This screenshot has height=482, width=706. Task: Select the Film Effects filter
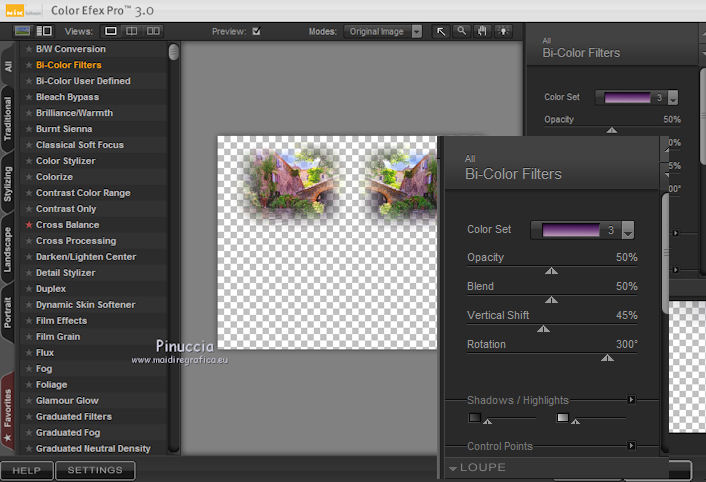62,320
